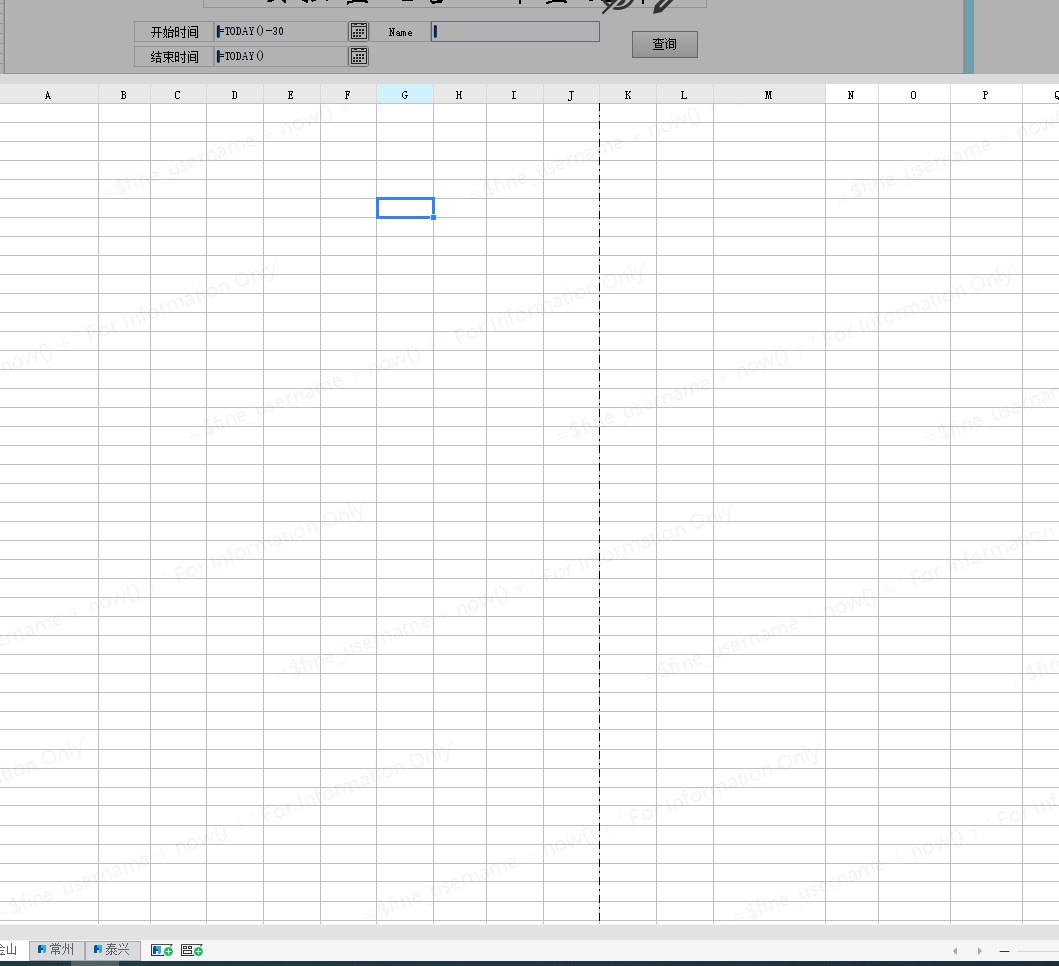Select column F header
Viewport: 1059px width, 966px height.
point(348,95)
